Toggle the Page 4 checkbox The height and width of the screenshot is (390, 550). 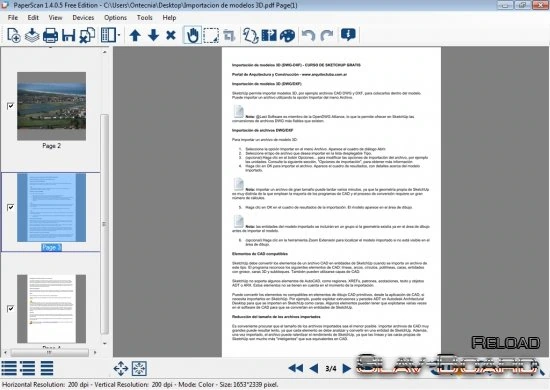tap(11, 308)
